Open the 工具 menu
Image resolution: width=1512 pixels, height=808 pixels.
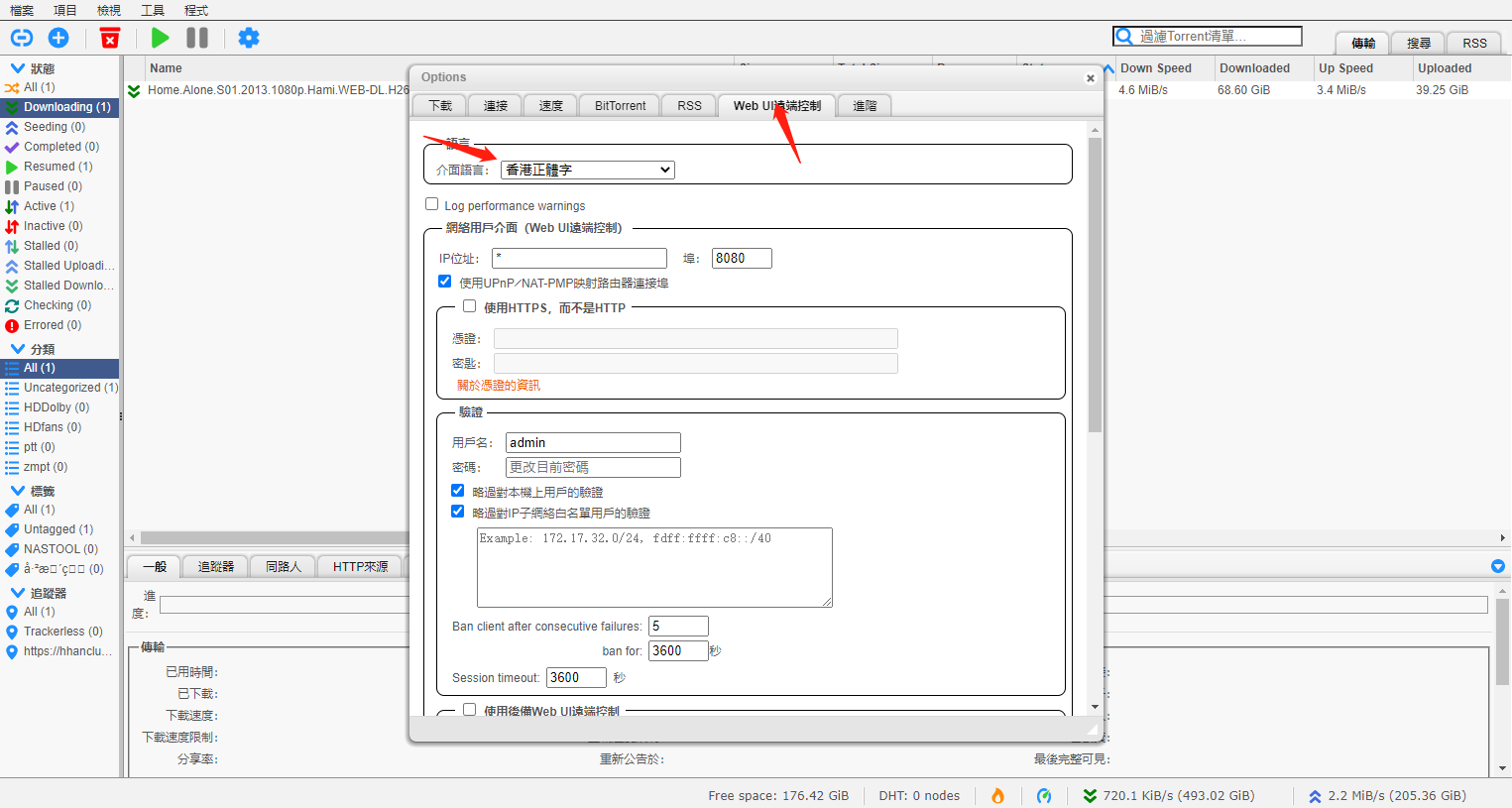[153, 10]
